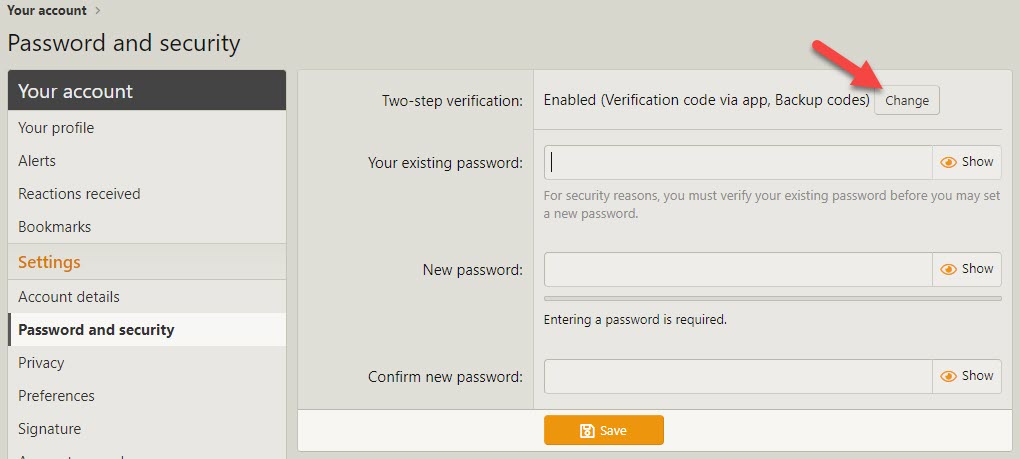The width and height of the screenshot is (1020, 459).
Task: Open the Preferences settings page
Action: pos(56,396)
